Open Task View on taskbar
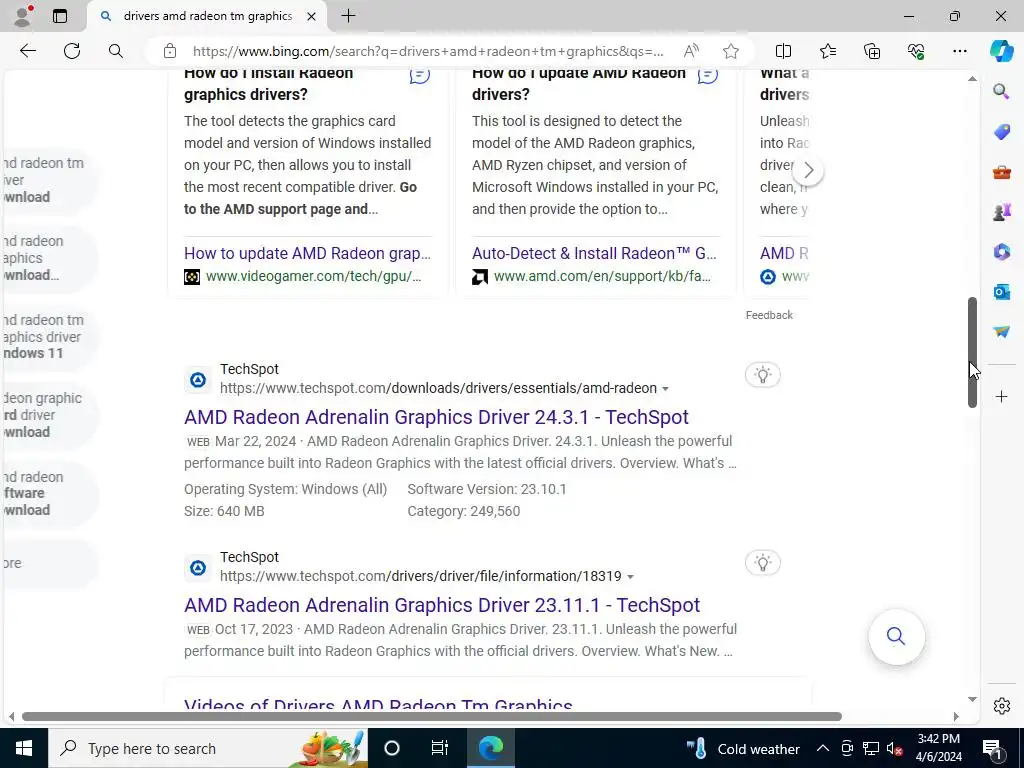1024x768 pixels. 440,748
